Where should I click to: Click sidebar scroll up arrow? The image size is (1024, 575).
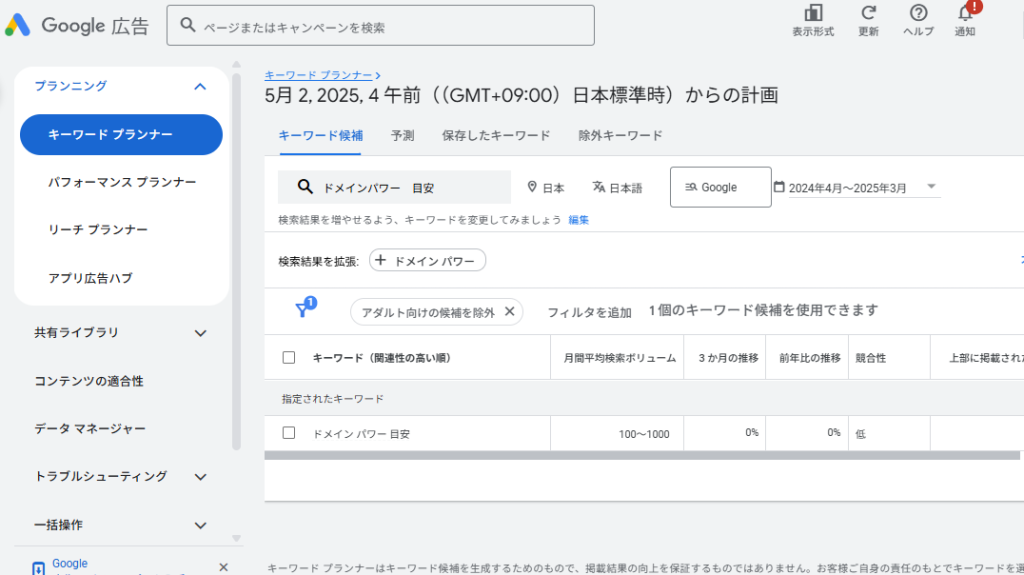[236, 64]
